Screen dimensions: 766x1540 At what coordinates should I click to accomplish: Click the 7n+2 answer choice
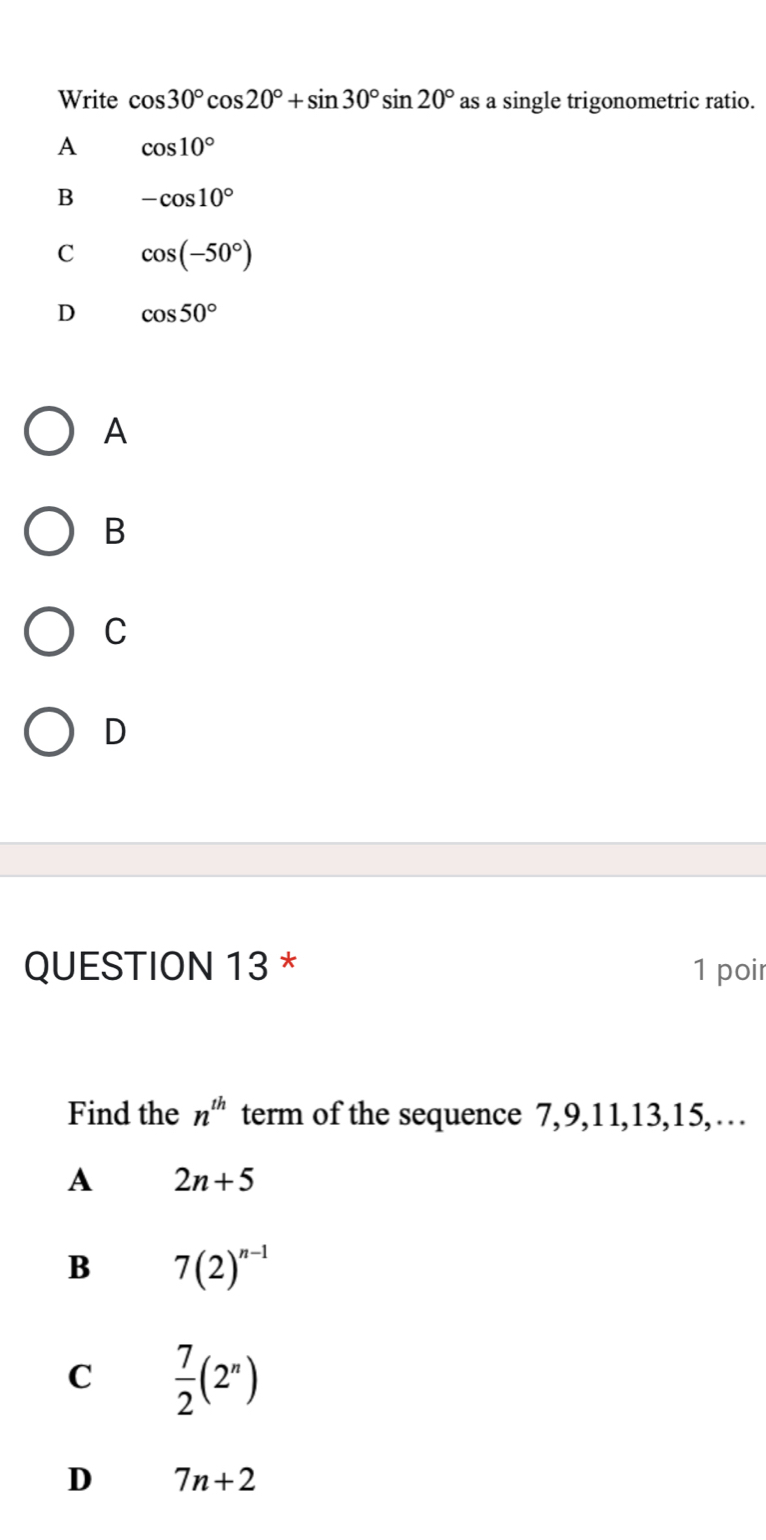(214, 1479)
